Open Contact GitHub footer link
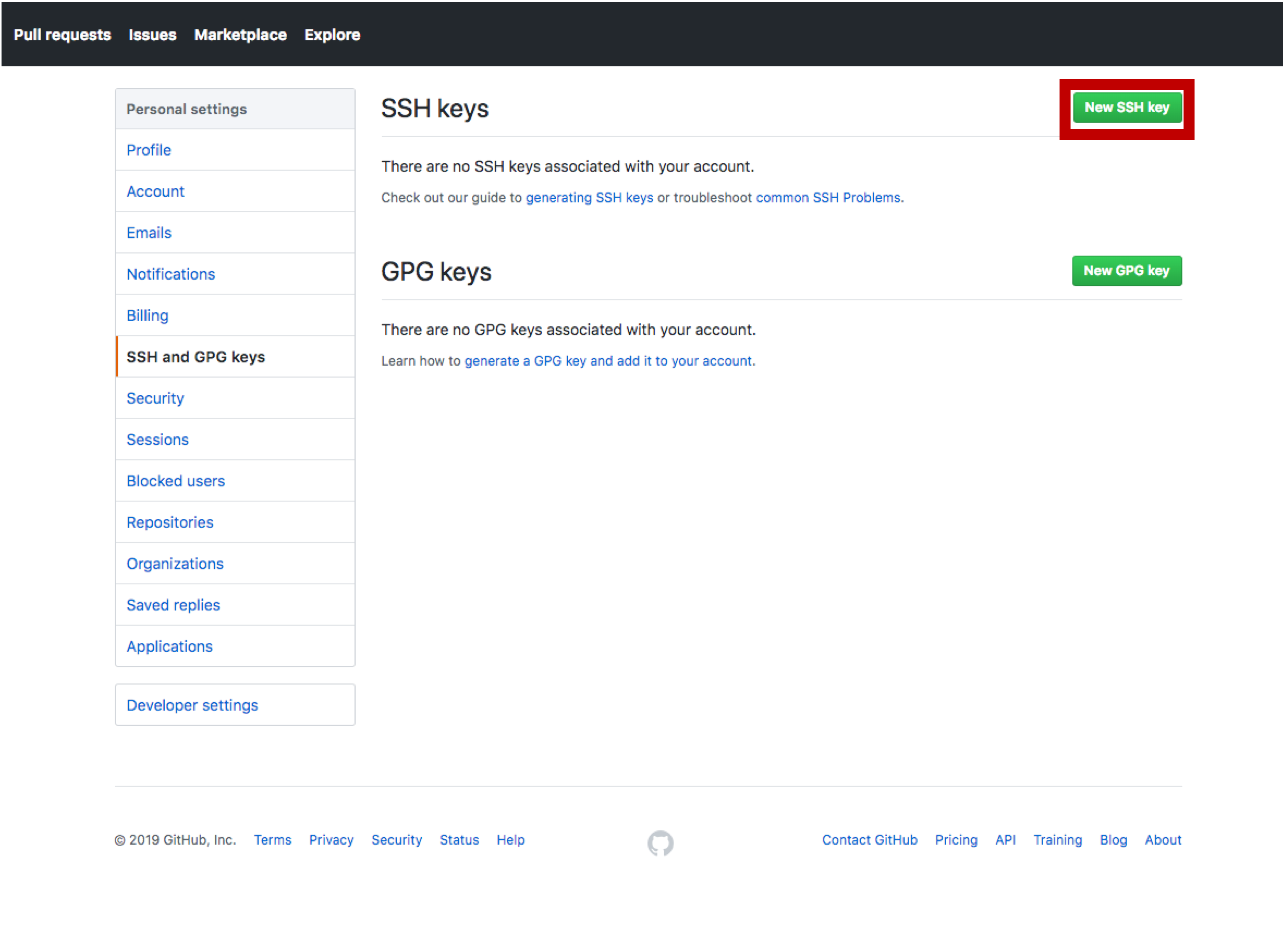1283x947 pixels. [x=870, y=840]
